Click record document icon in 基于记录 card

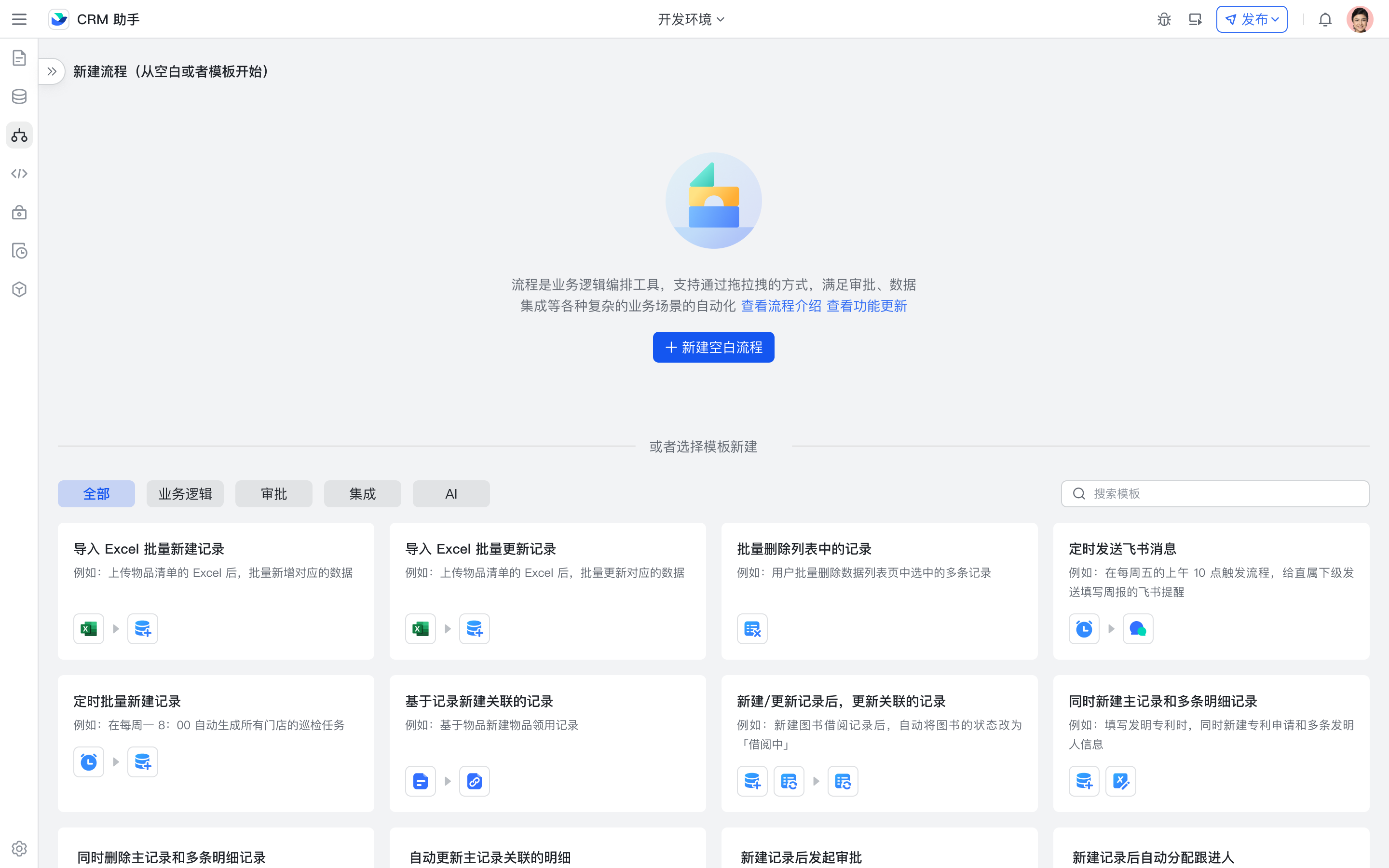tap(420, 781)
